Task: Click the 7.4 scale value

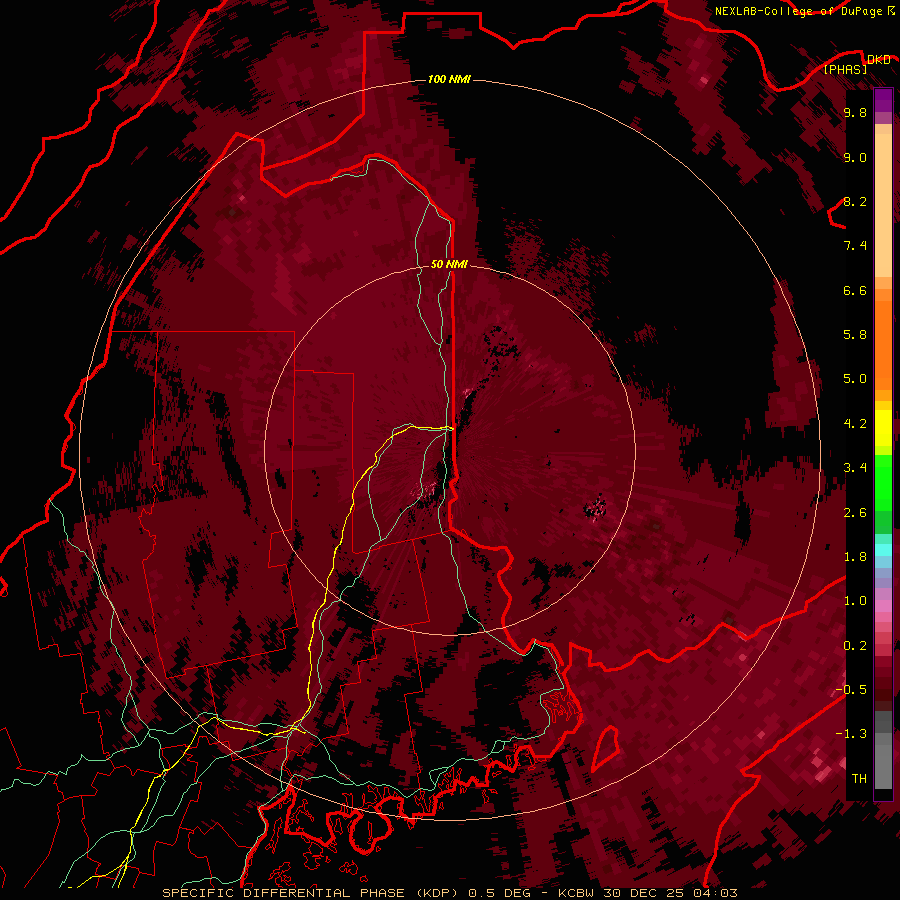Action: tap(855, 246)
